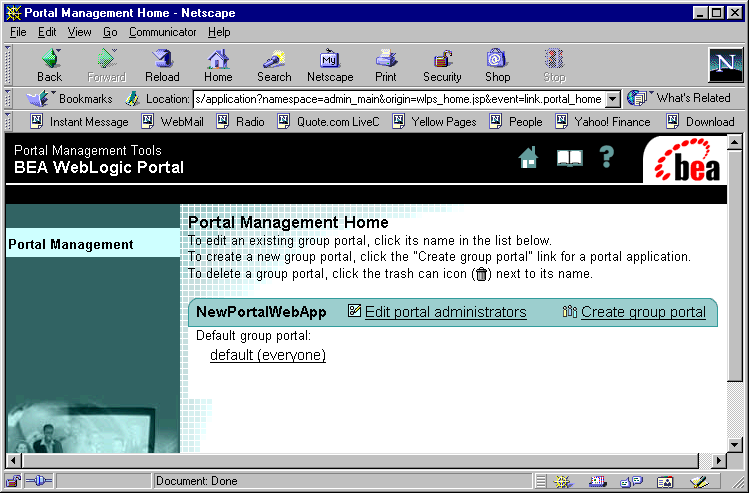749x493 pixels.
Task: Open Navigator from the component bar
Action: point(562,482)
